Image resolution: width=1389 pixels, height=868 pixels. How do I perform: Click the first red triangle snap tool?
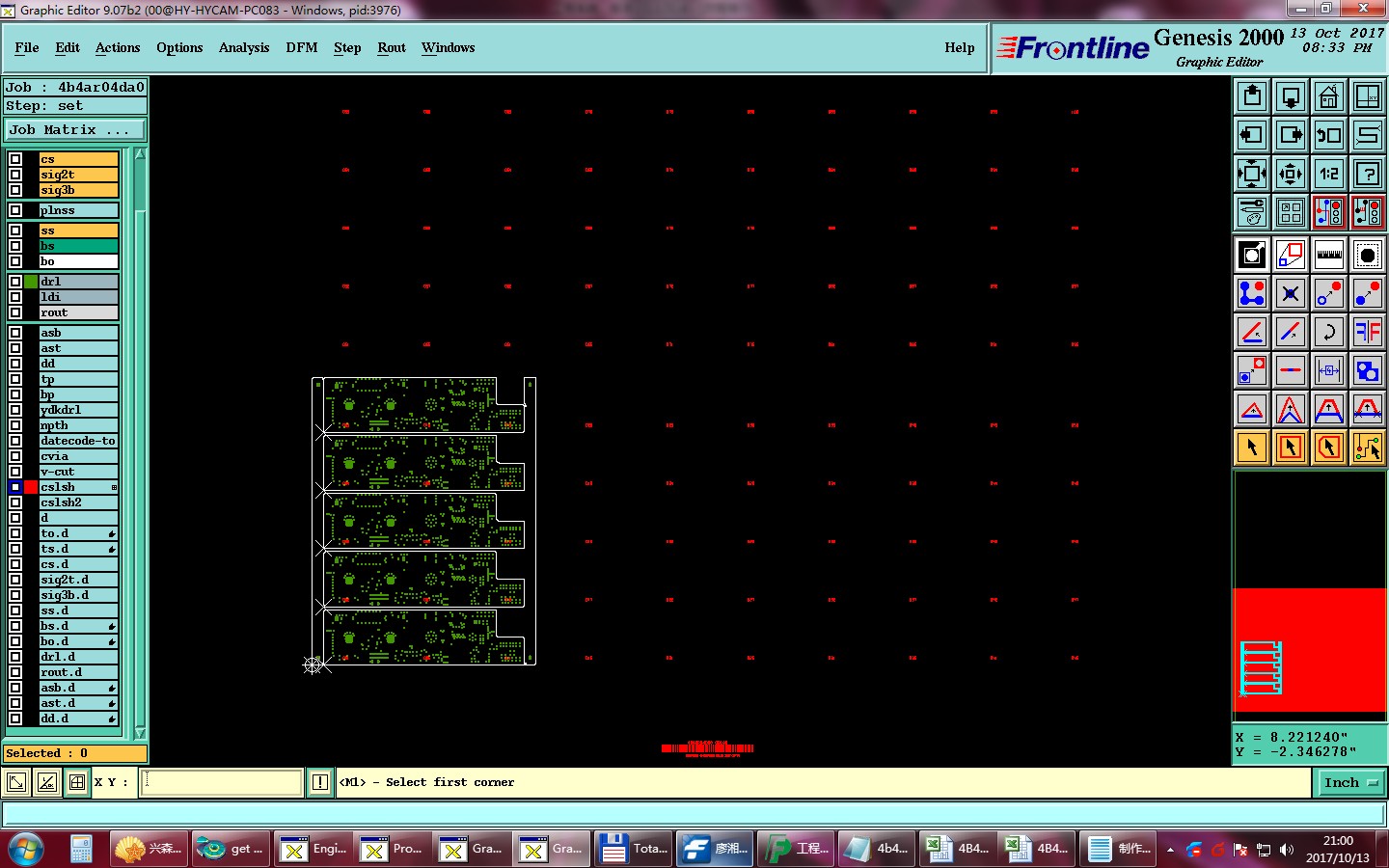coord(1252,409)
